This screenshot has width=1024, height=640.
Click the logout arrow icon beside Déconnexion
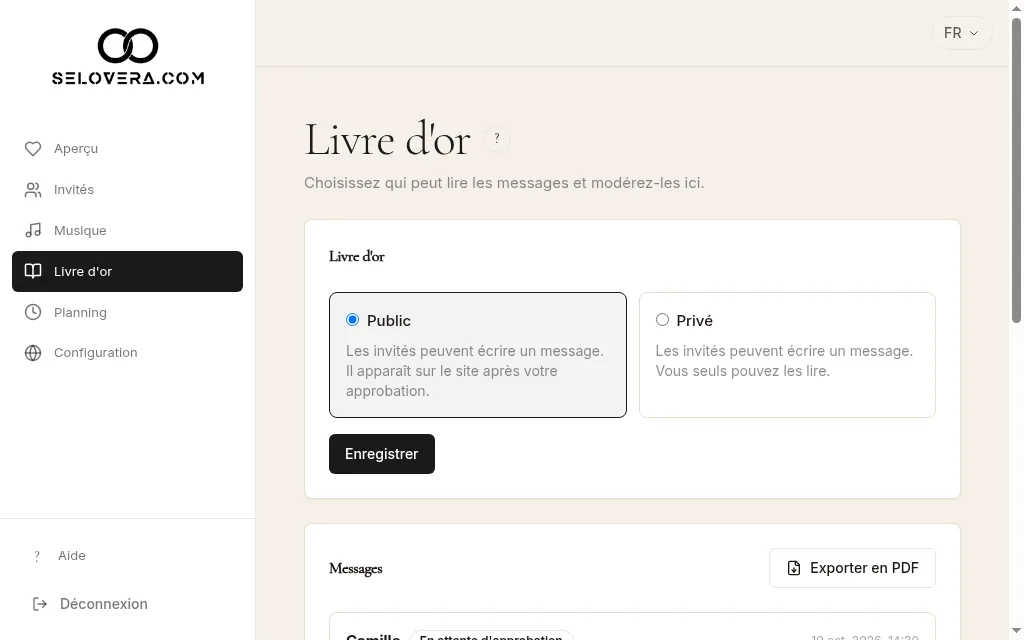[40, 604]
